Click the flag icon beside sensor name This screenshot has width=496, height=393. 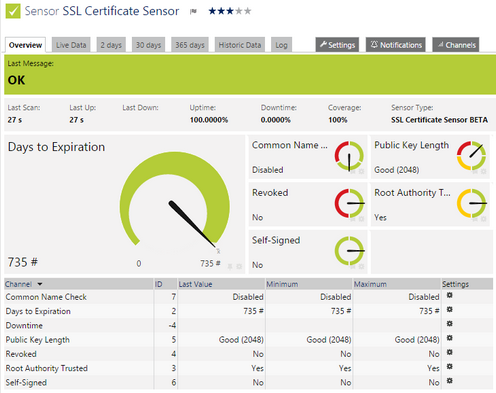tap(193, 12)
